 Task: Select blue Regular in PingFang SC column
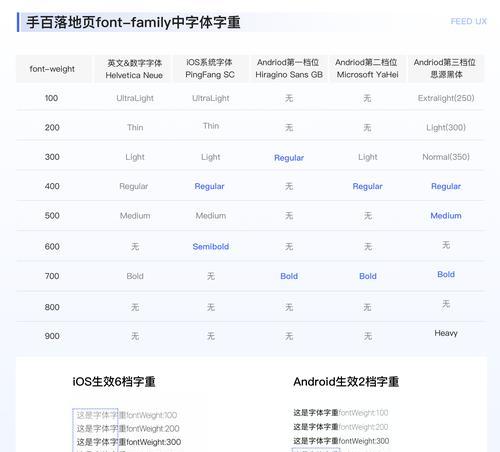(209, 186)
